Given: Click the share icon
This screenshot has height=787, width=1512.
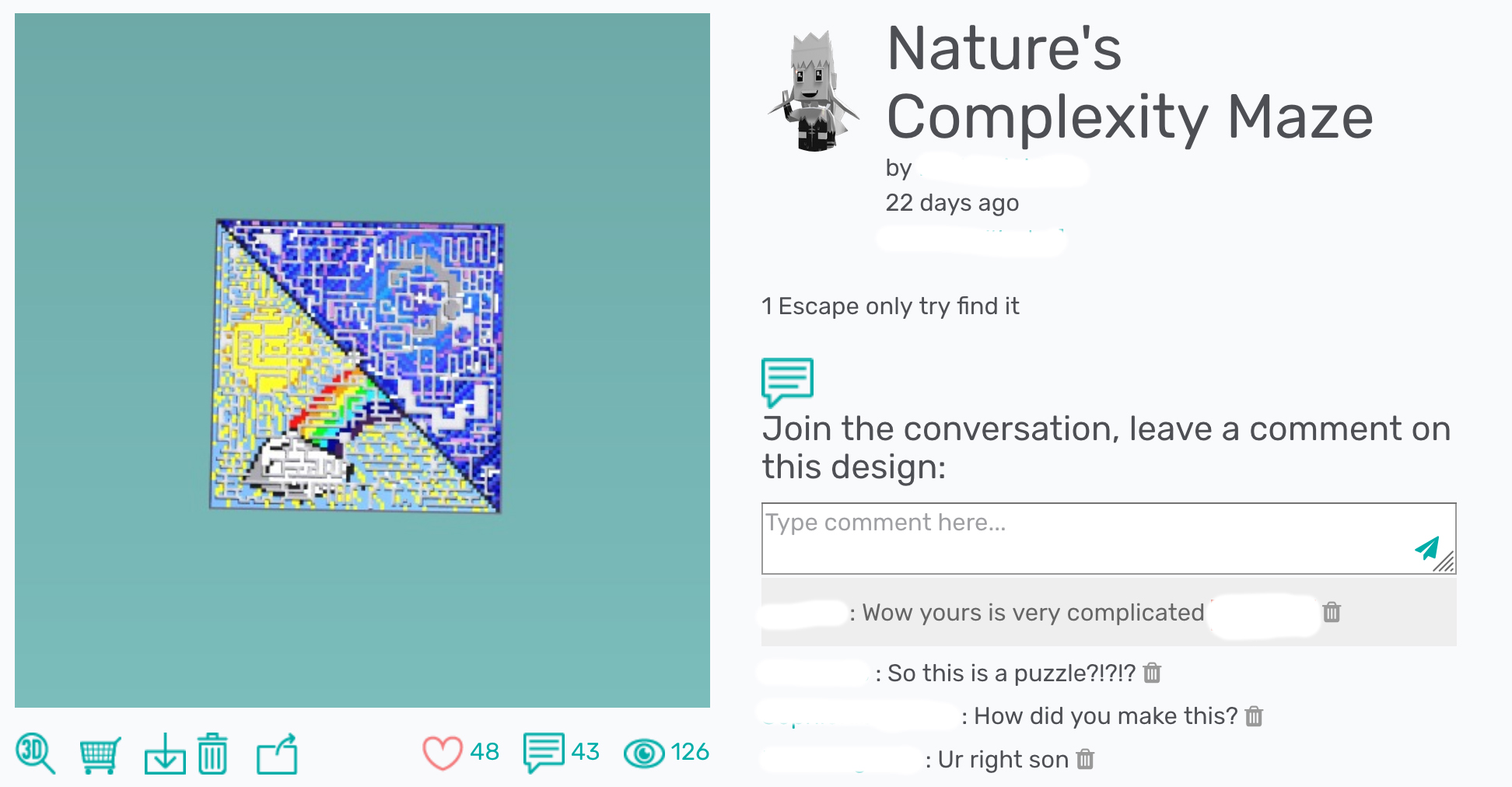Looking at the screenshot, I should 277,754.
